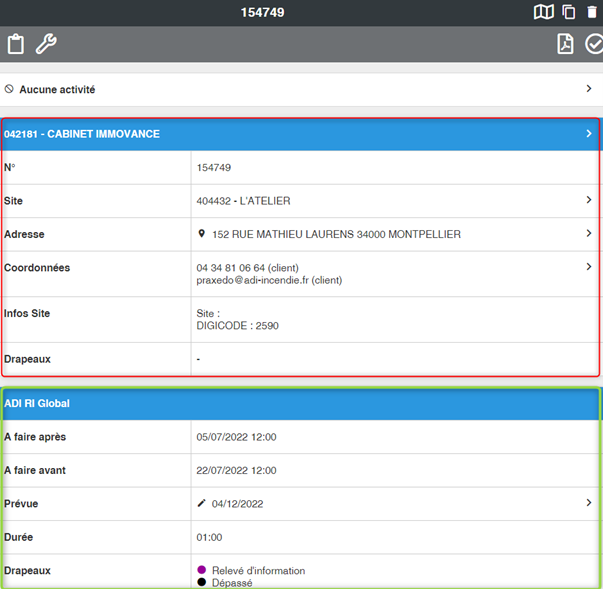
Task: Click the wrench tools icon
Action: point(46,44)
